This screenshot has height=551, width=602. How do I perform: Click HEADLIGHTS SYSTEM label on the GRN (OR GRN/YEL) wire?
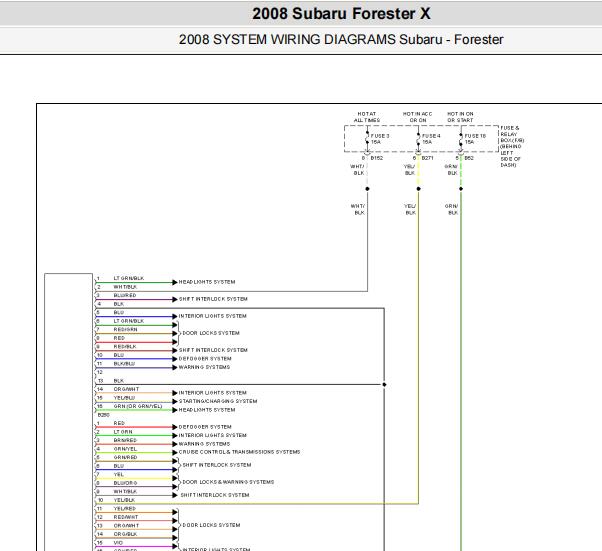[207, 410]
